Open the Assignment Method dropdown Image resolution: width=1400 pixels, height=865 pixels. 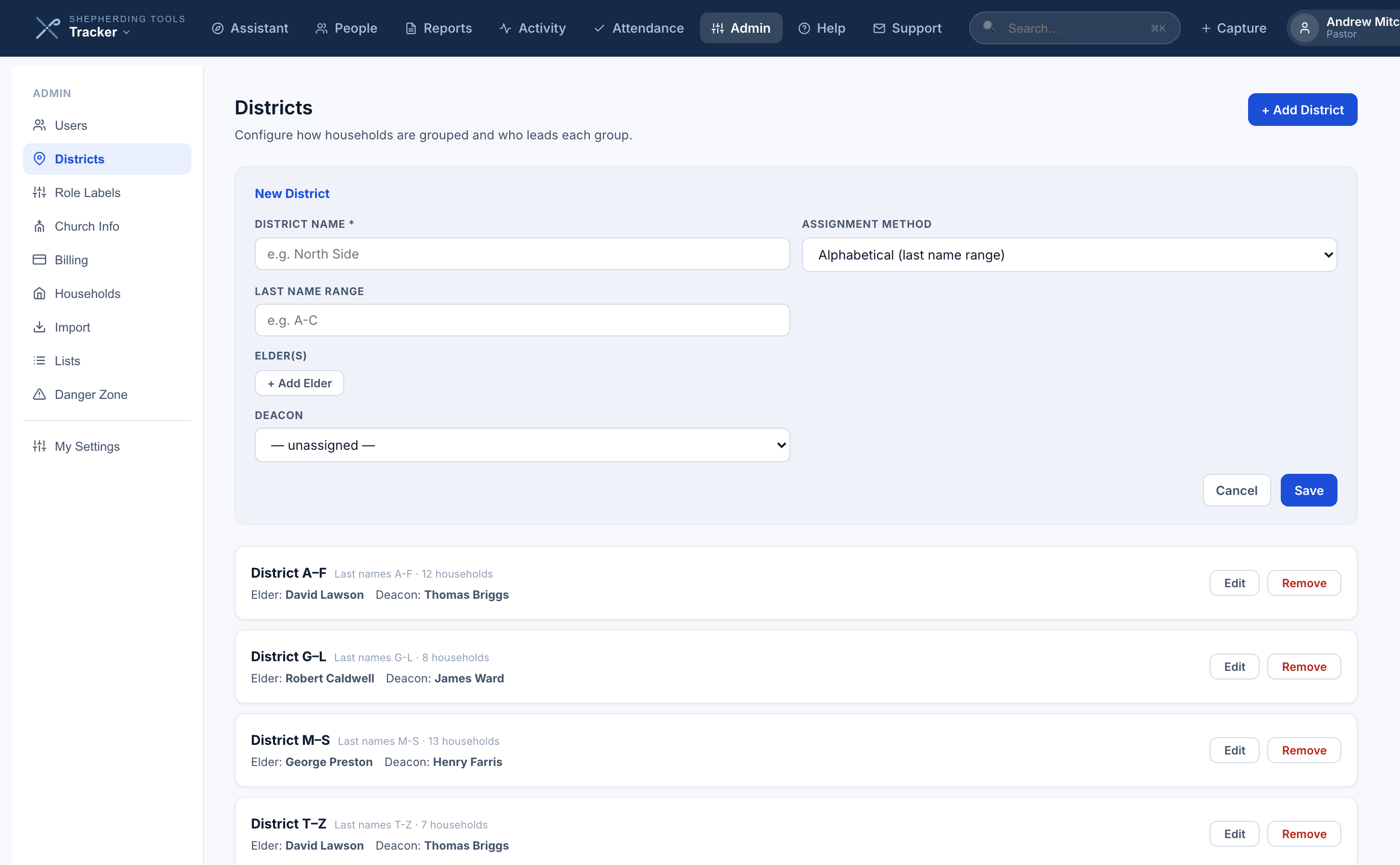tap(1069, 255)
